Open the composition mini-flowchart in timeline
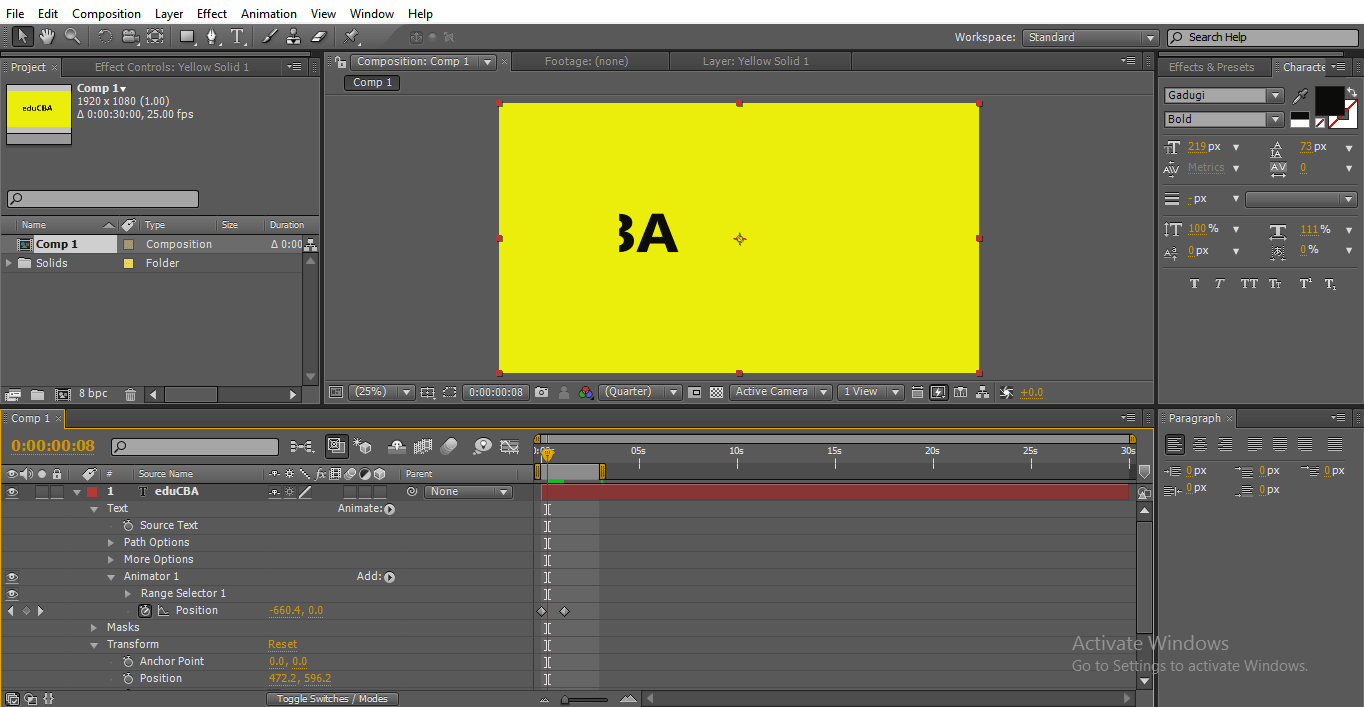 [301, 446]
